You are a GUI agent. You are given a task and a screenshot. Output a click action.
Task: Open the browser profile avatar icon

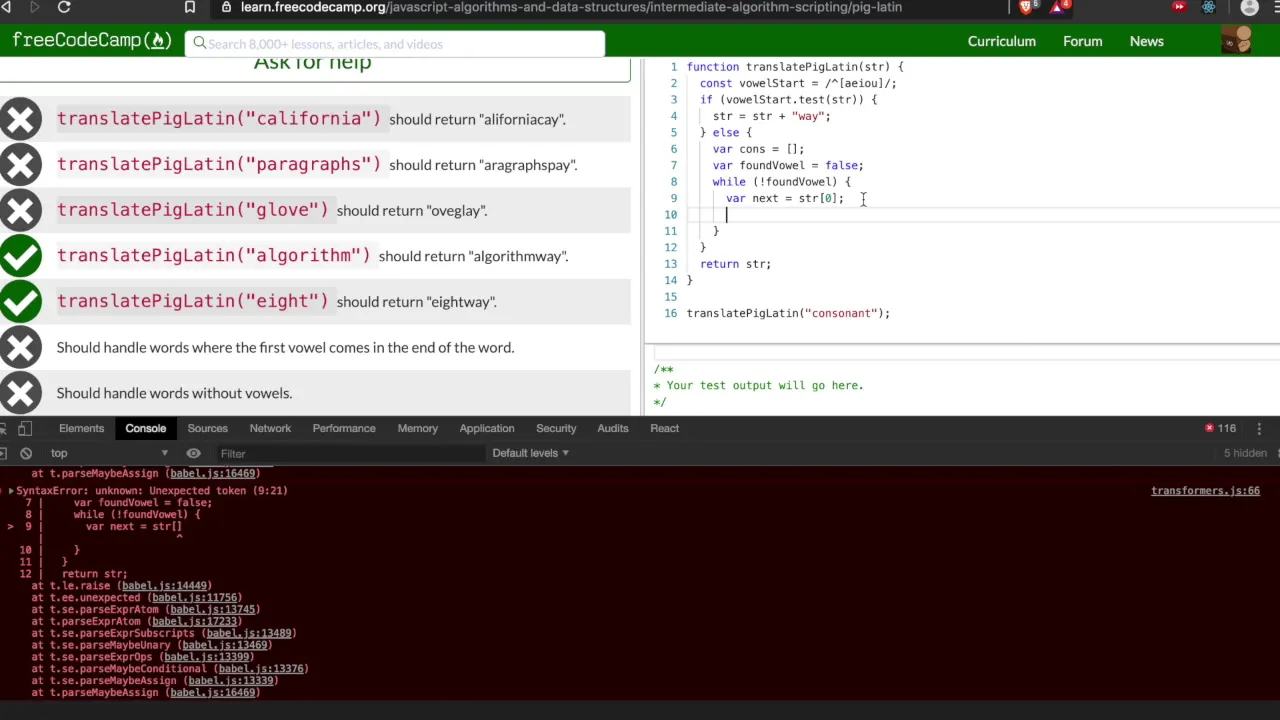pos(1249,7)
